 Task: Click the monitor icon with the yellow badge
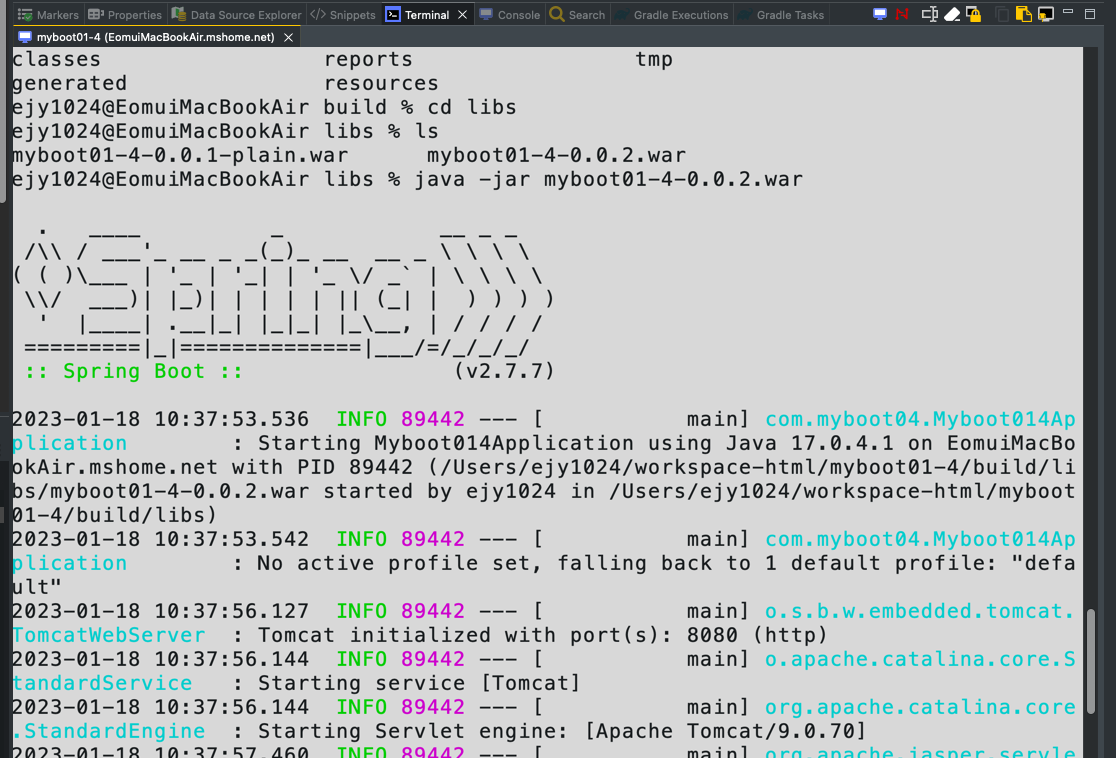(x=1046, y=14)
